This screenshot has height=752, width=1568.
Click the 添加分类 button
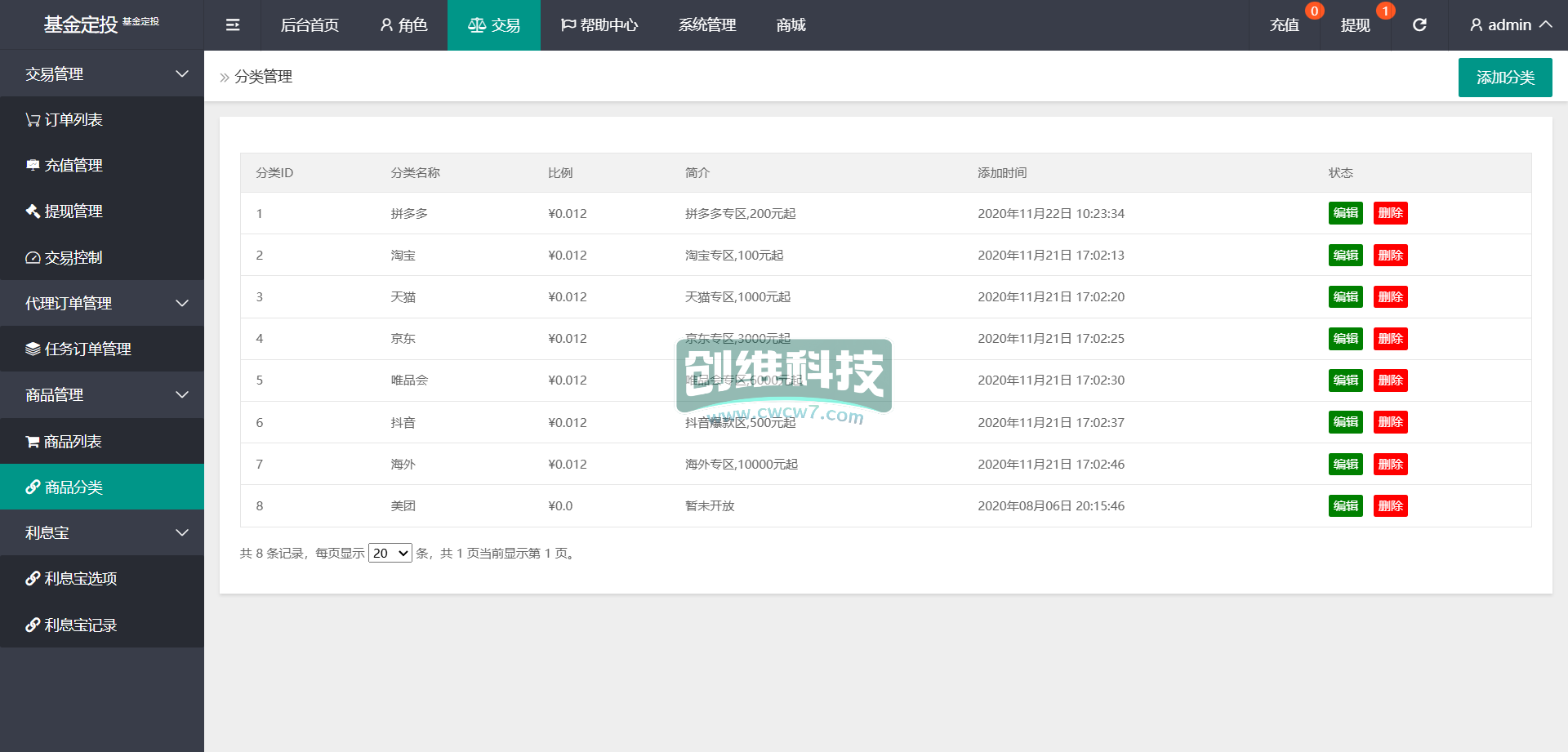pos(1504,78)
